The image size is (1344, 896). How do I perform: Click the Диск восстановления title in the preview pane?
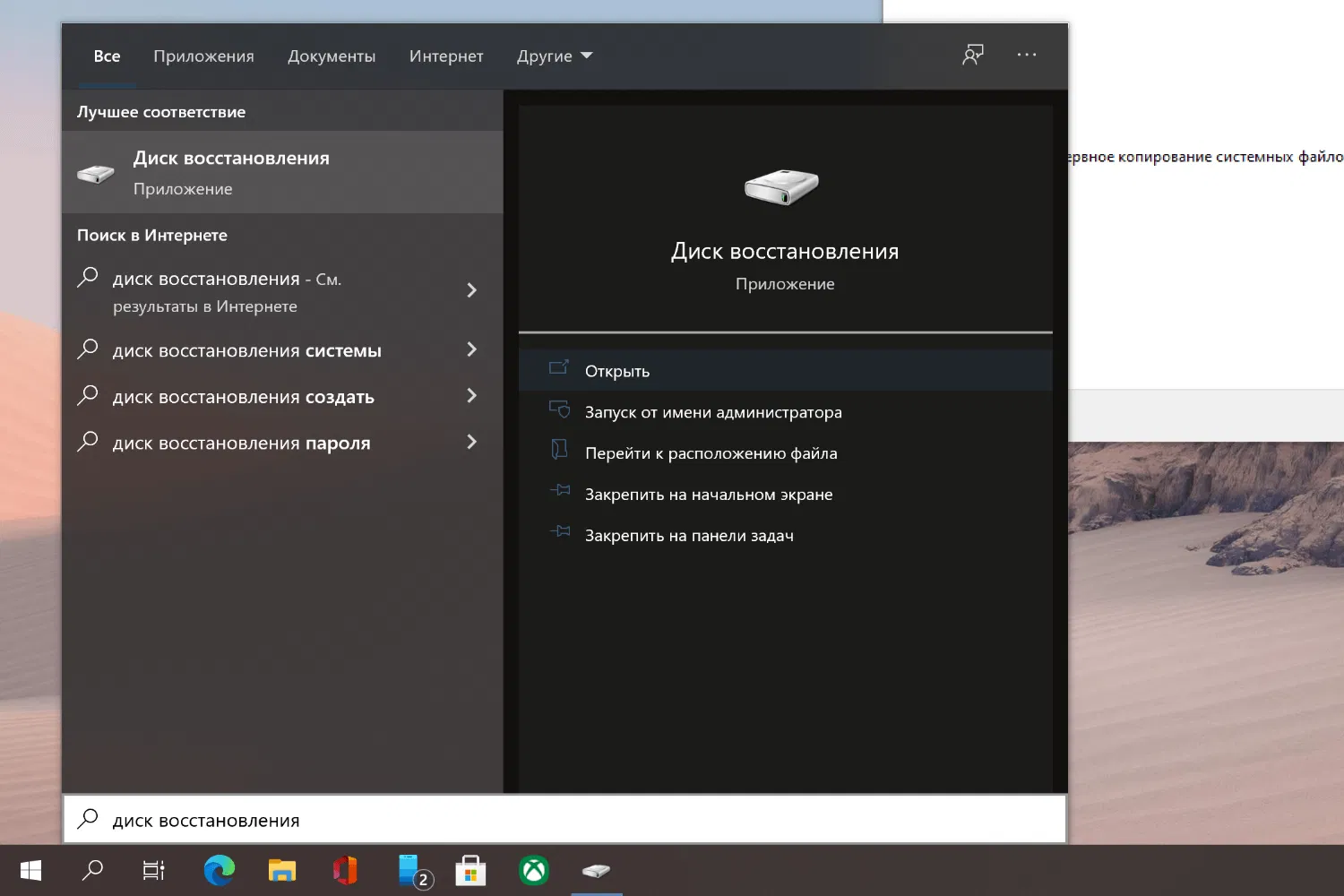pyautogui.click(x=785, y=251)
